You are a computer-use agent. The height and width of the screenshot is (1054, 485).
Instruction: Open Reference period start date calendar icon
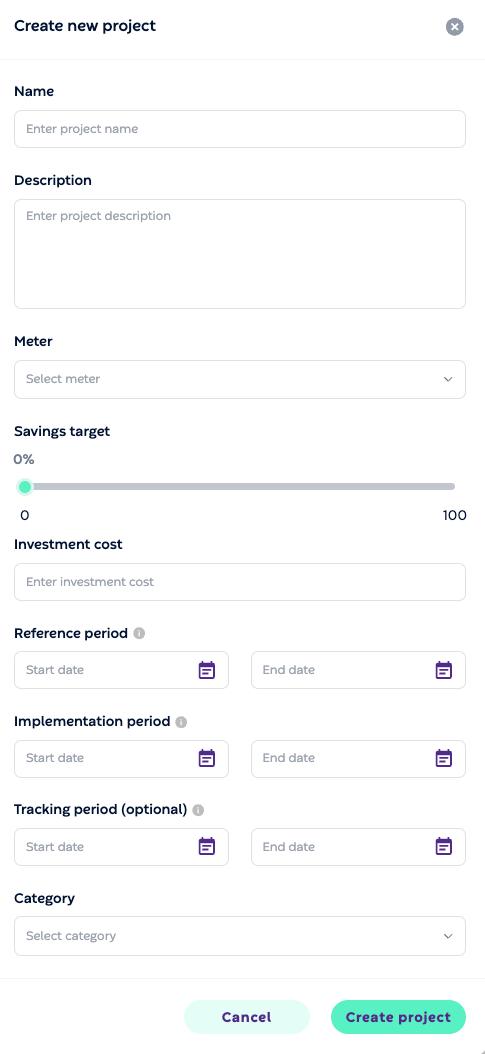click(207, 670)
